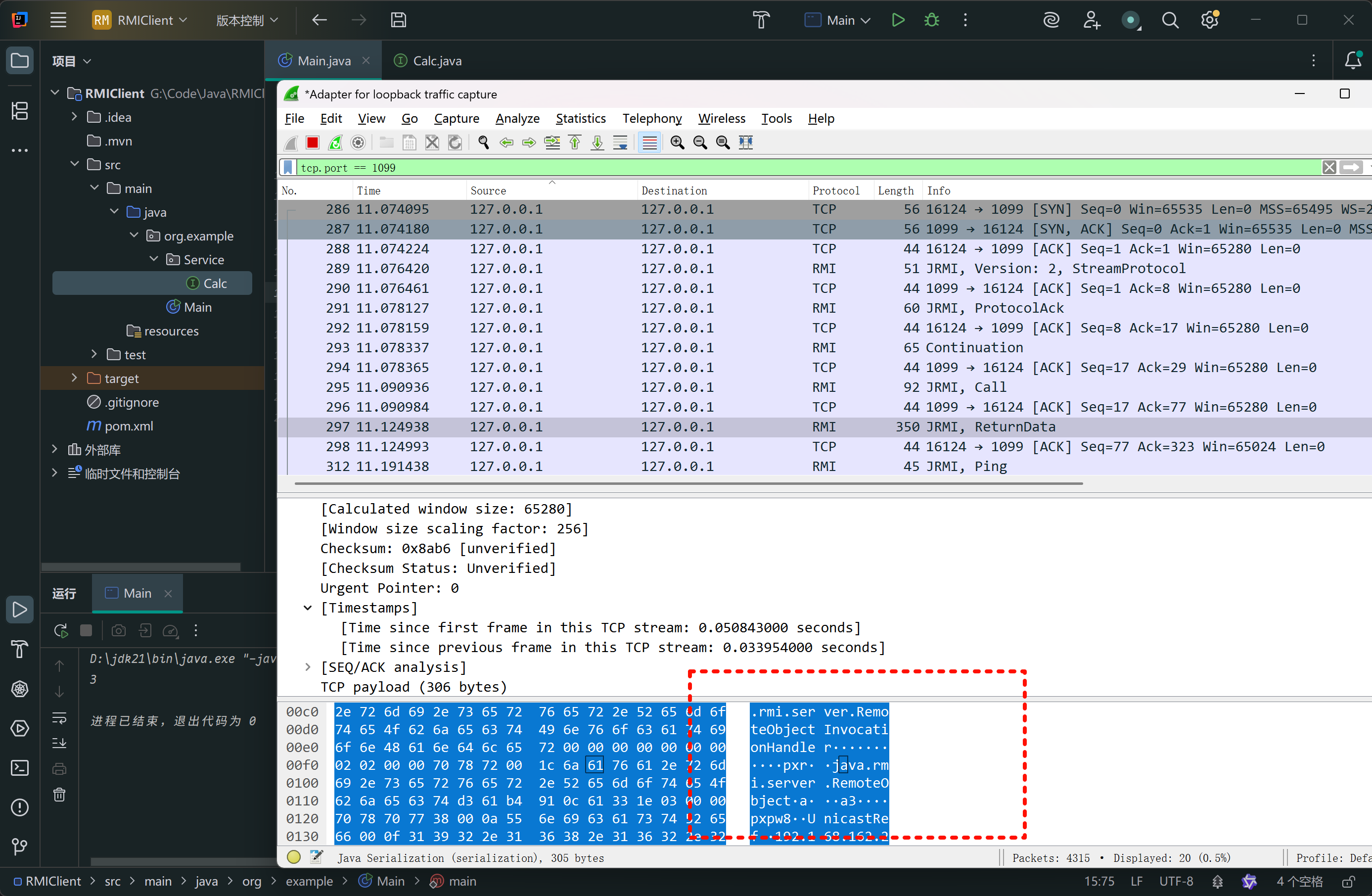Click Wireshark zoom in magnifier icon
1372x896 pixels.
678,142
